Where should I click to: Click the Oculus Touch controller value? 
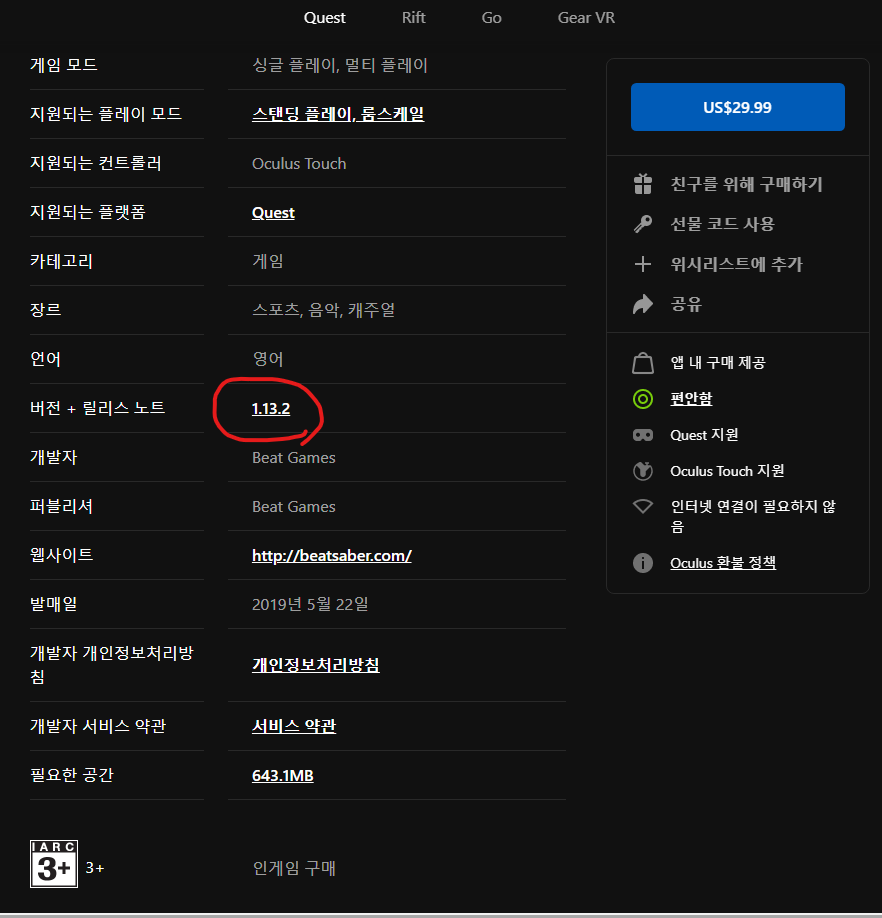coord(299,163)
